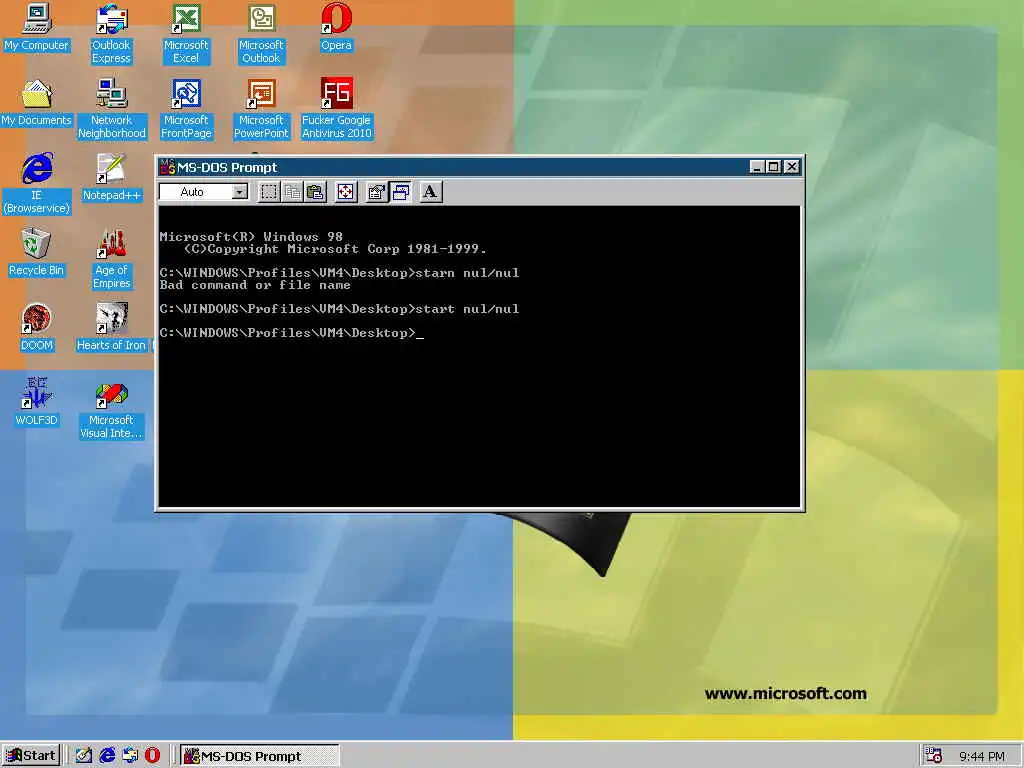The height and width of the screenshot is (768, 1024).
Task: Click the copyright 'Microsoft Corp 1981-1999' line
Action: click(335, 249)
